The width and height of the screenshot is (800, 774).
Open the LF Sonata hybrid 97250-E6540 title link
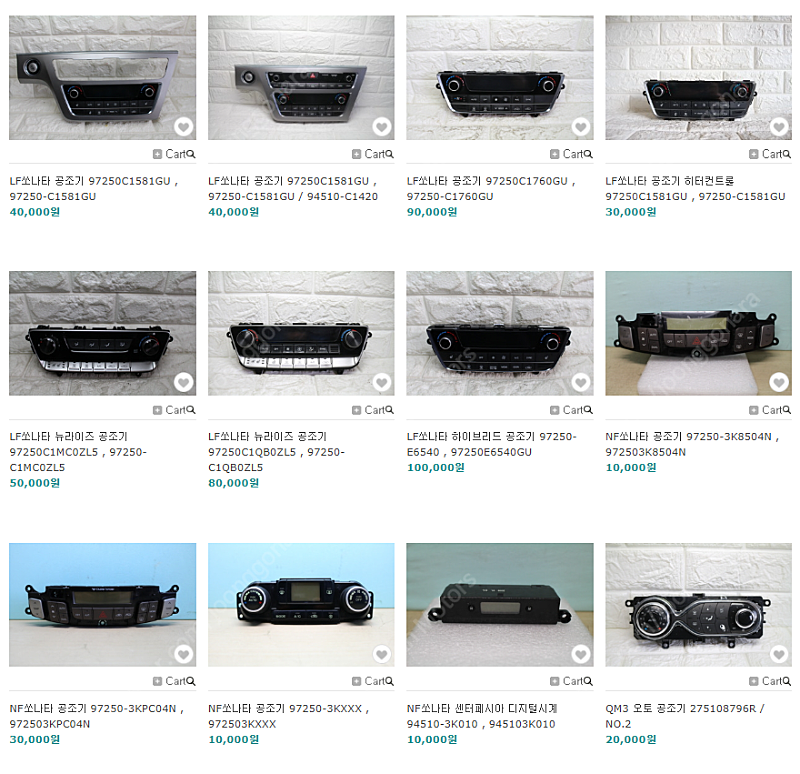click(491, 444)
